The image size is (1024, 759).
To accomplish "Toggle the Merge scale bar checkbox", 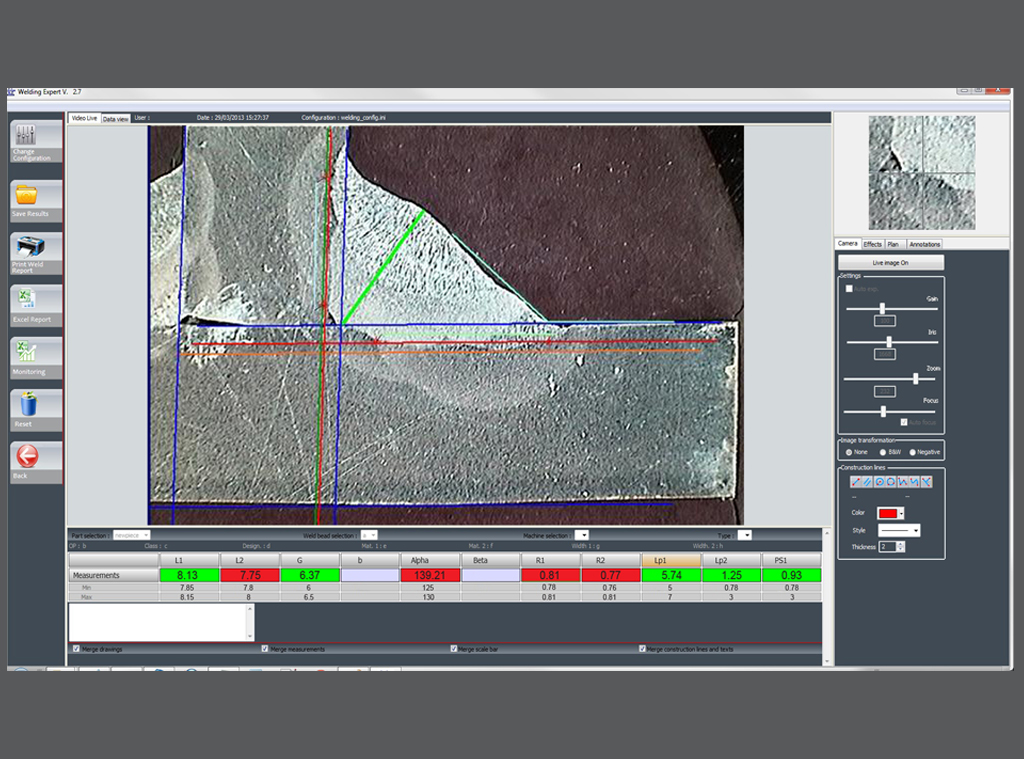I will pyautogui.click(x=455, y=649).
